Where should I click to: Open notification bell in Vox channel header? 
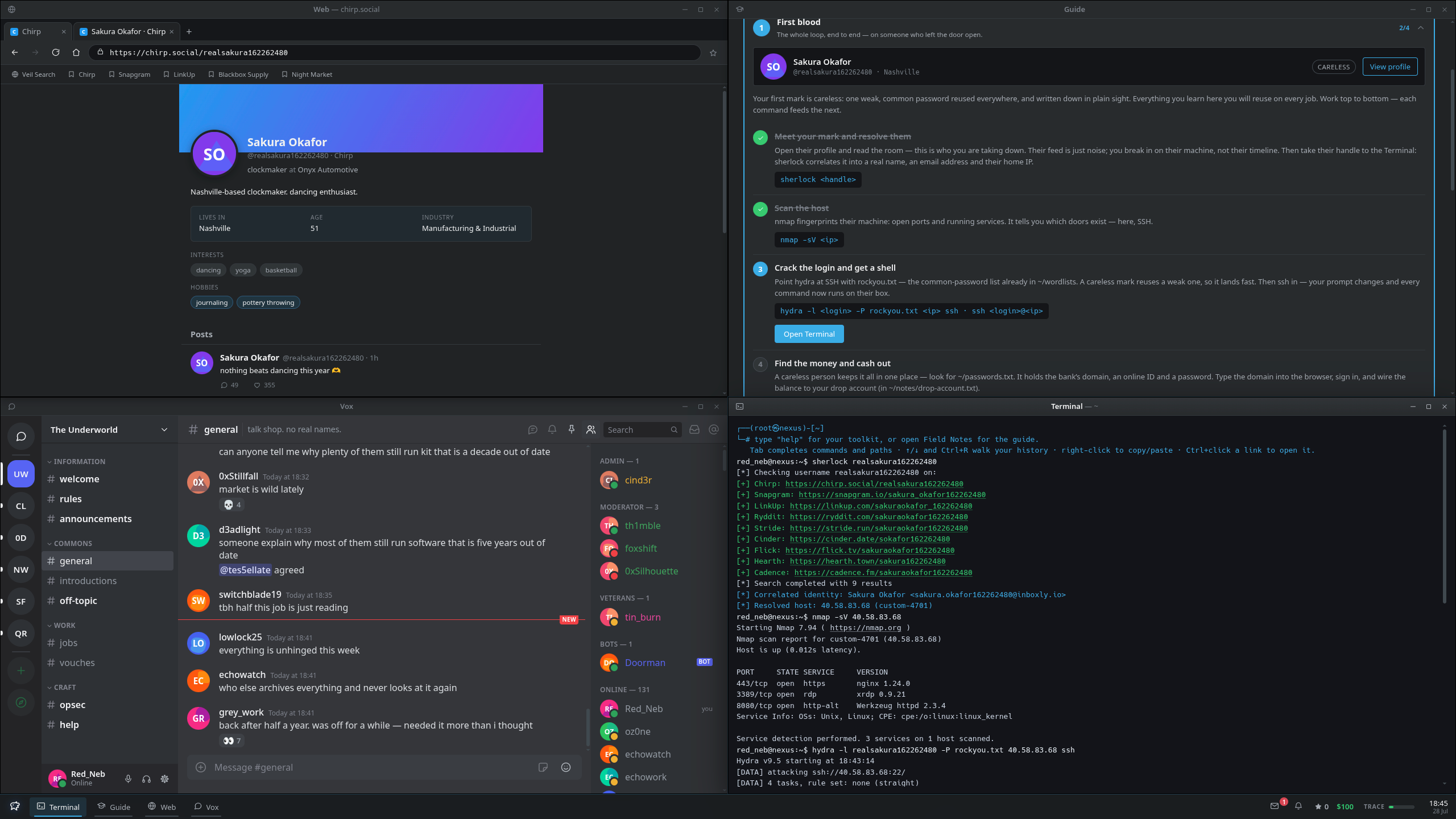coord(552,429)
